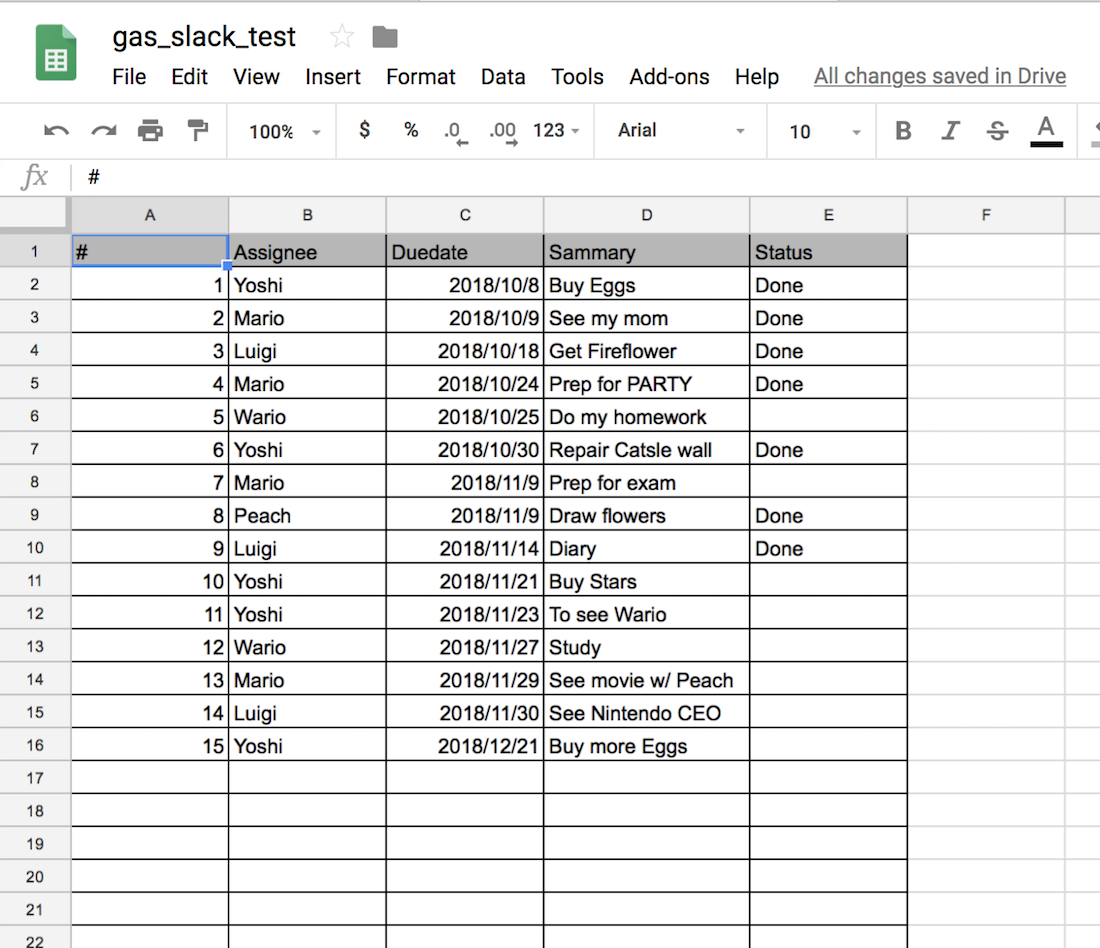
Task: Print the spreadsheet
Action: pyautogui.click(x=150, y=131)
